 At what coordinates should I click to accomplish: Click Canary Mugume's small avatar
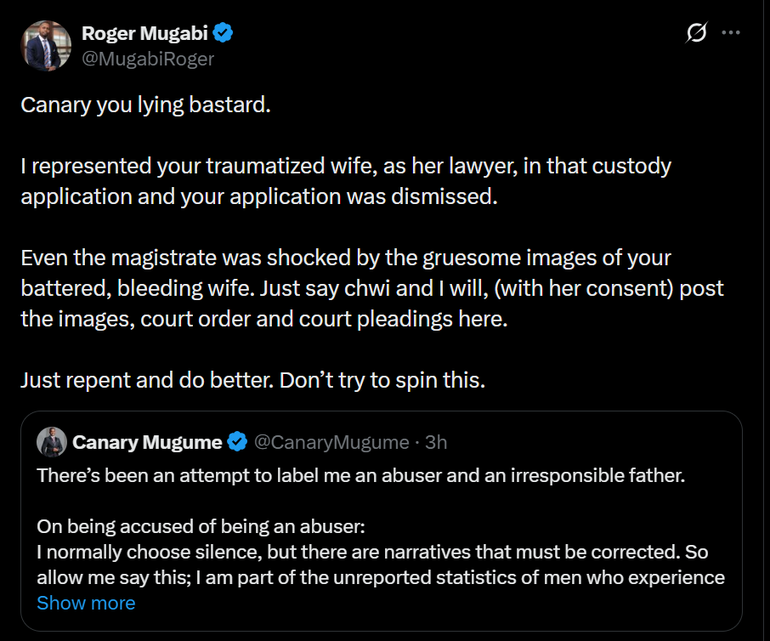51,441
